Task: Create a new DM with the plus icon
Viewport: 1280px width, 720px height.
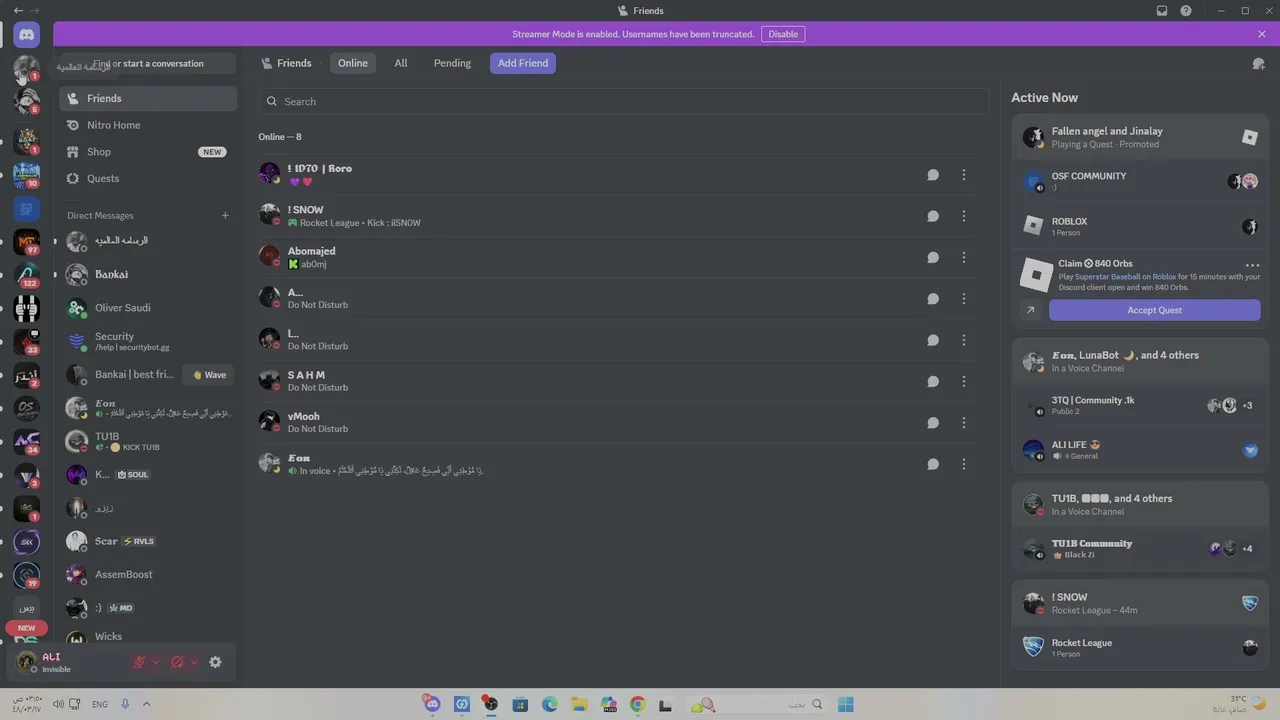Action: tap(225, 215)
